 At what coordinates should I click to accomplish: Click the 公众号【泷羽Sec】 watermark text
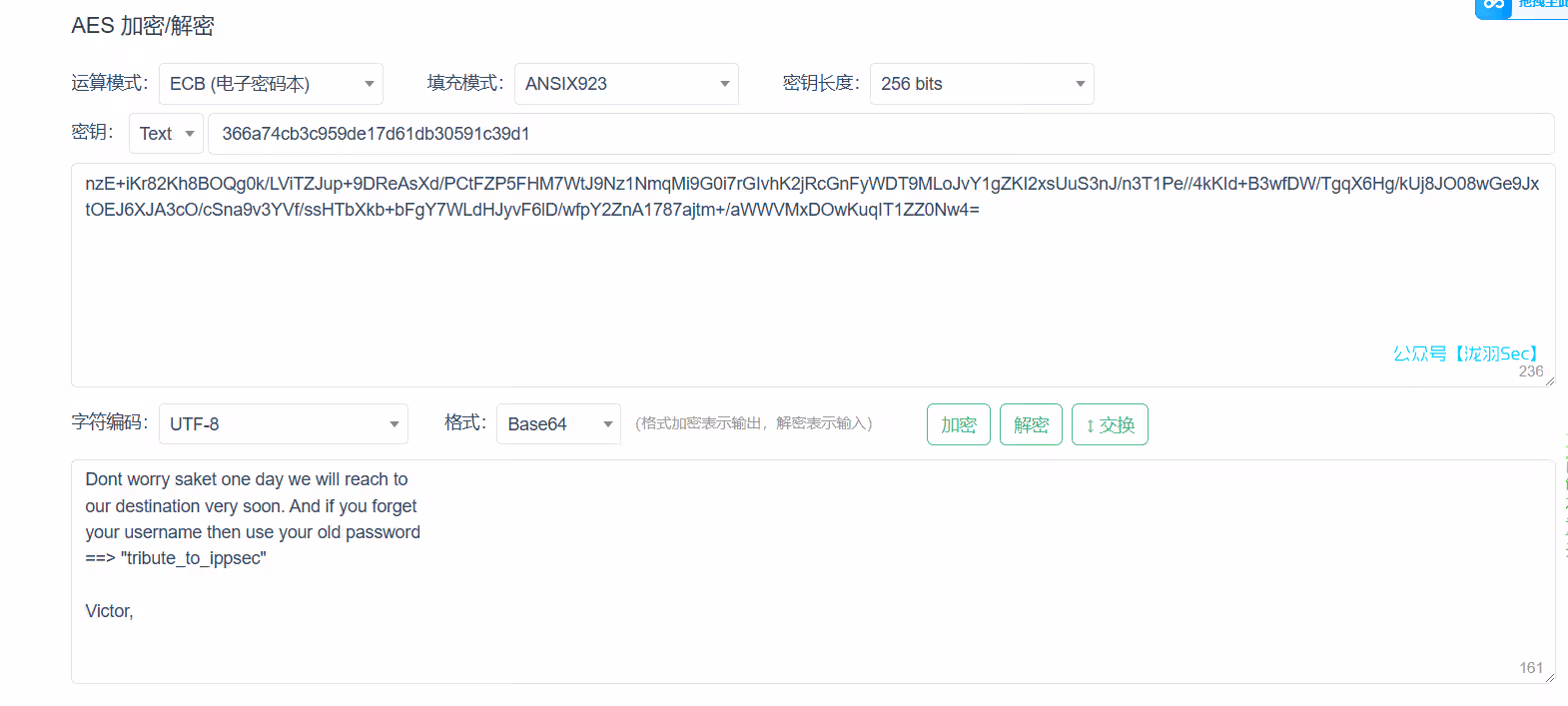pyautogui.click(x=1465, y=353)
